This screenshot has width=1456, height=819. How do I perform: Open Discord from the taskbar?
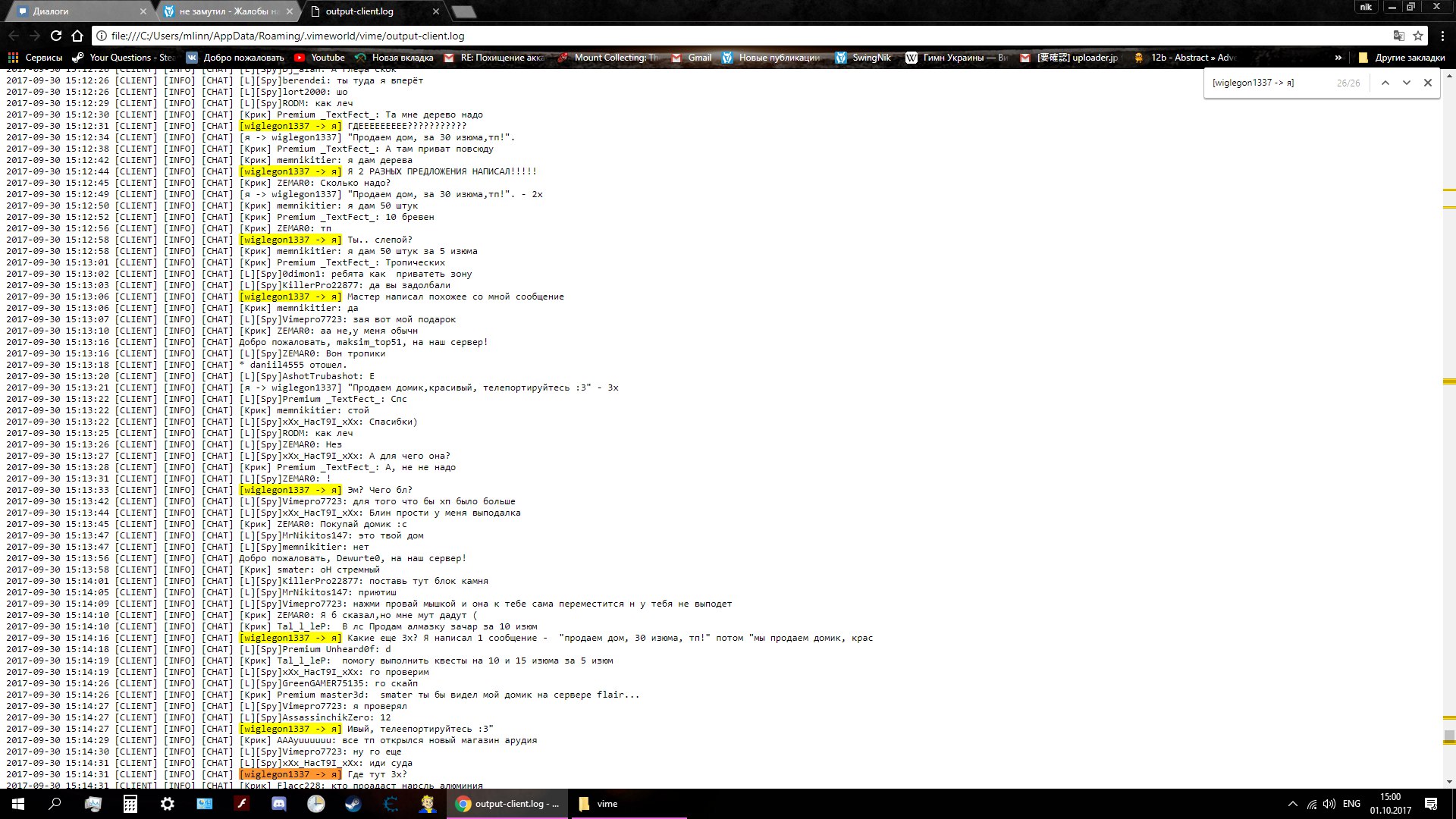click(x=279, y=804)
